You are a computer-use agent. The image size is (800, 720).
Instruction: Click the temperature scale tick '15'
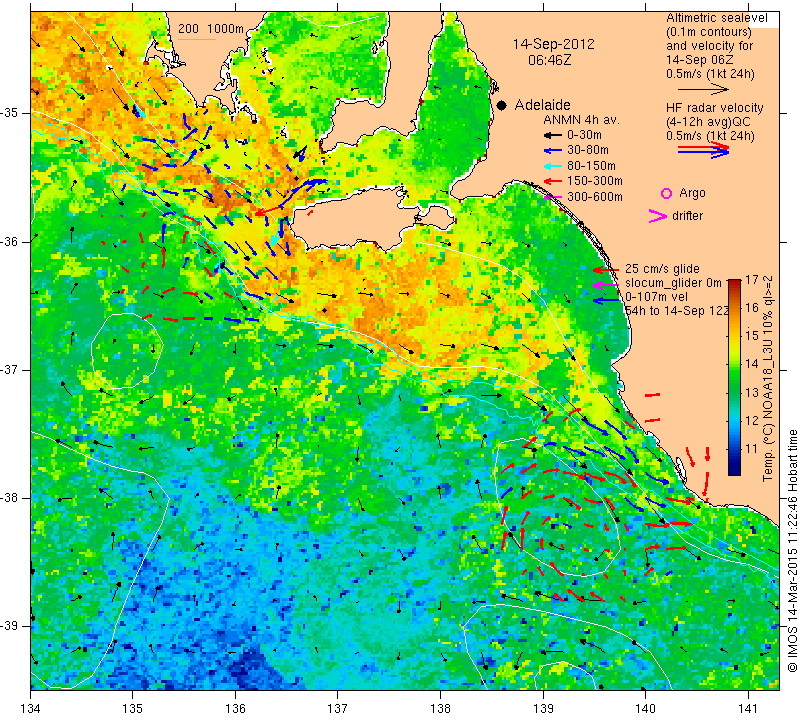click(x=752, y=336)
